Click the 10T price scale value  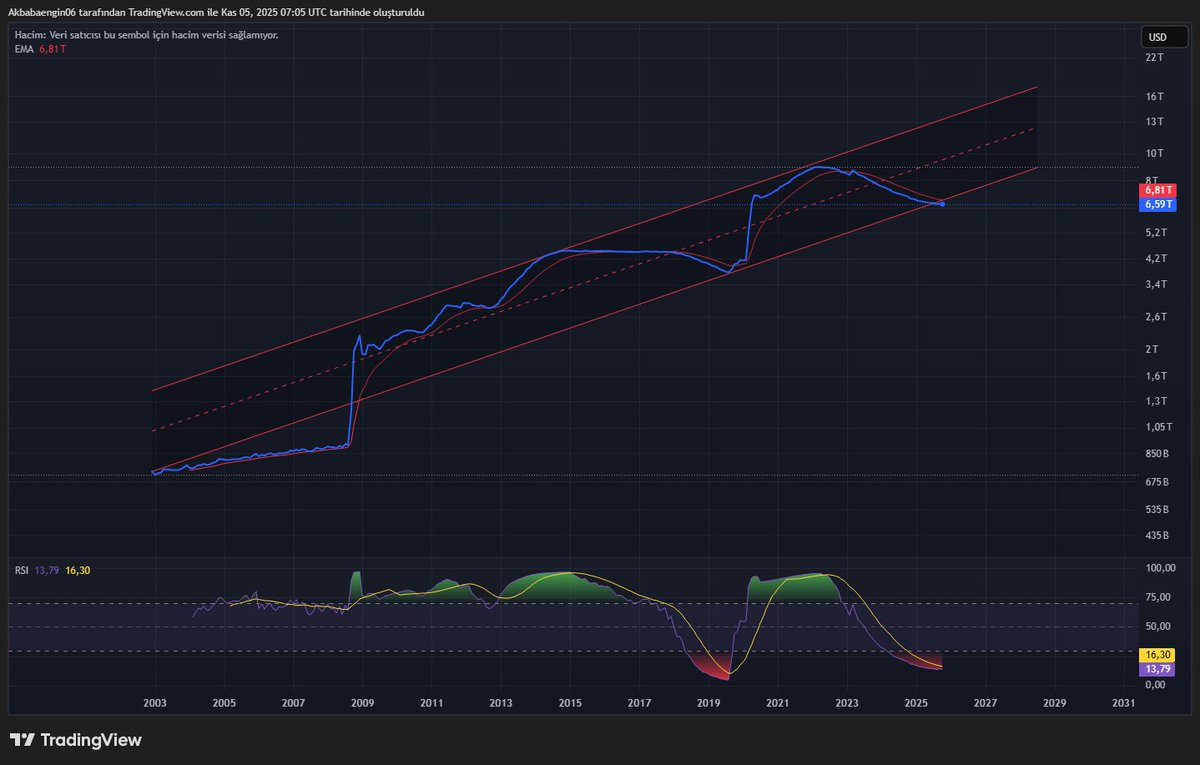coord(1155,154)
